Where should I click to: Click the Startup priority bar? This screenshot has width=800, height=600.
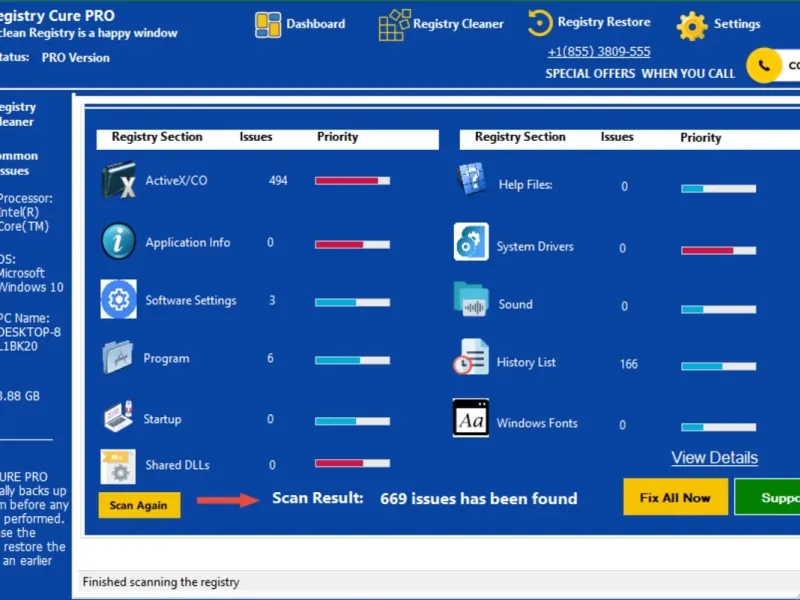point(353,421)
